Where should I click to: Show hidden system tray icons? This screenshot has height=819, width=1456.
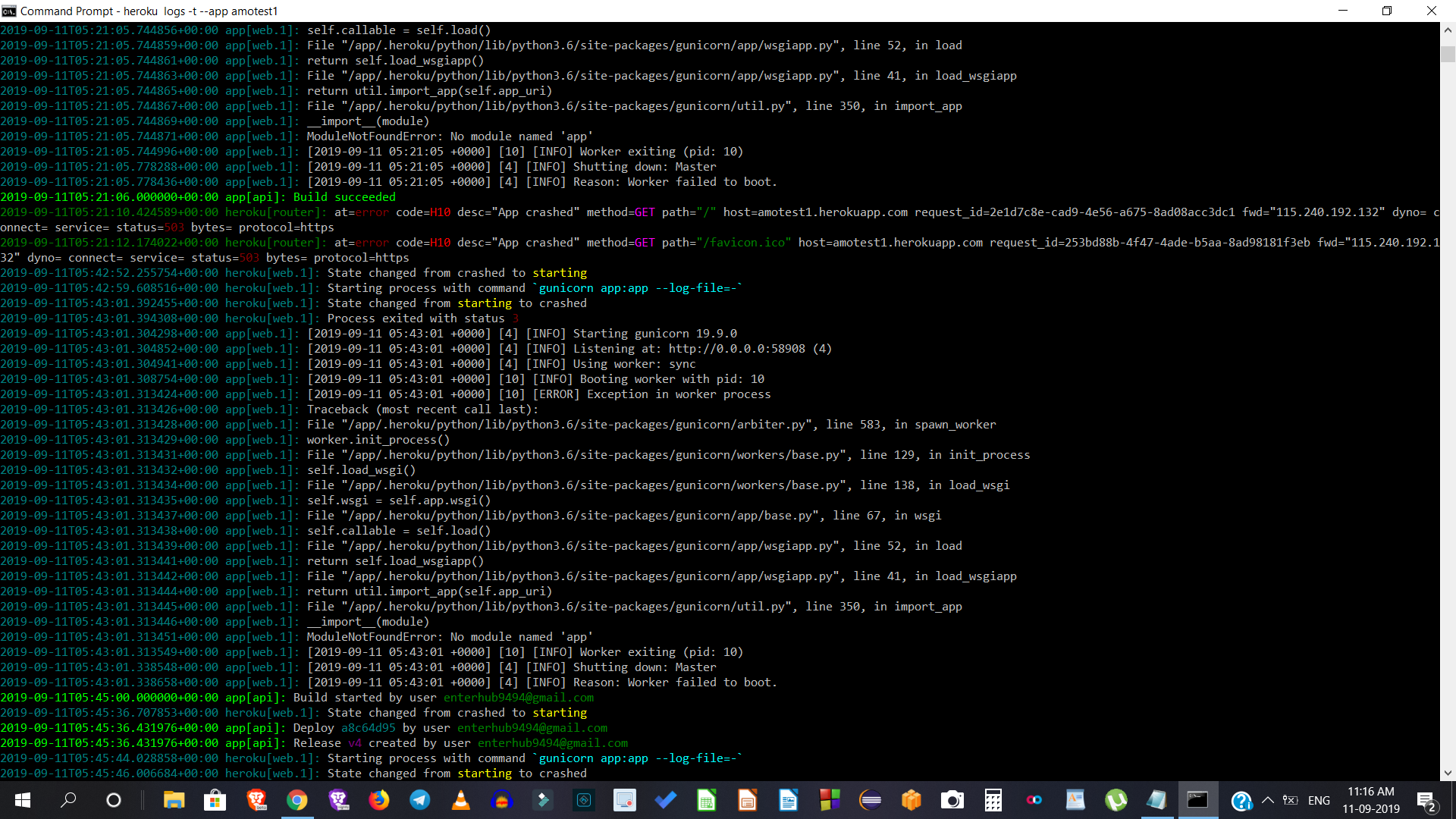[x=1268, y=800]
